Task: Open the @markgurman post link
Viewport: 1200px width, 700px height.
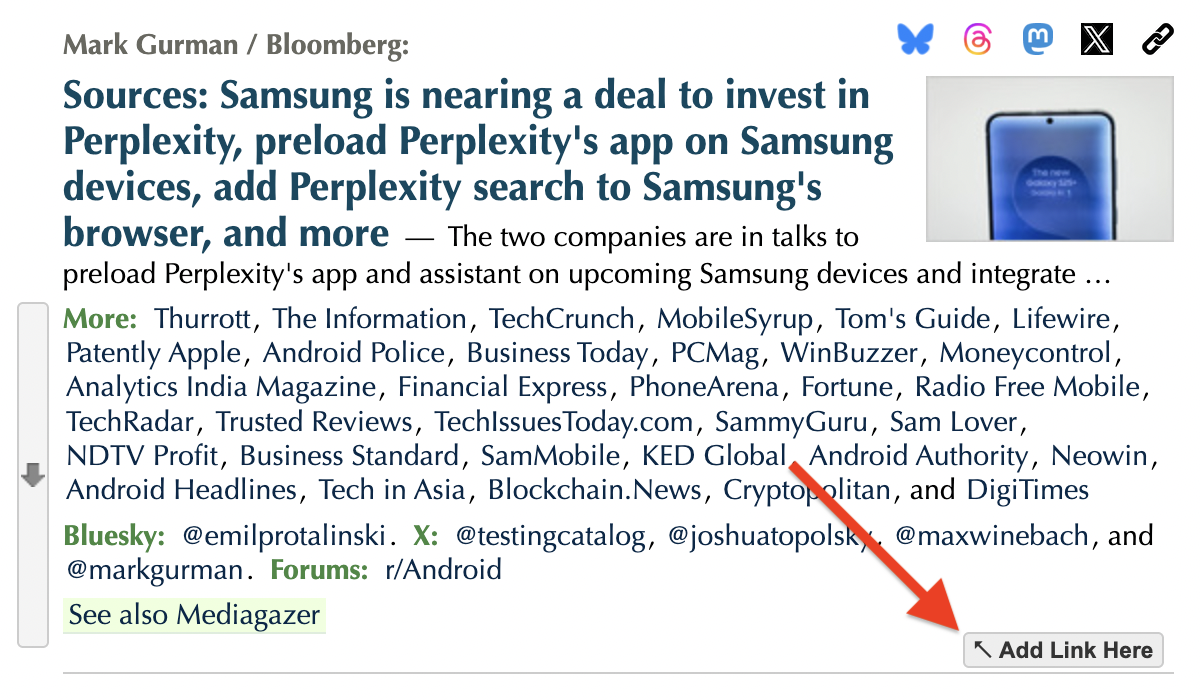Action: point(154,571)
